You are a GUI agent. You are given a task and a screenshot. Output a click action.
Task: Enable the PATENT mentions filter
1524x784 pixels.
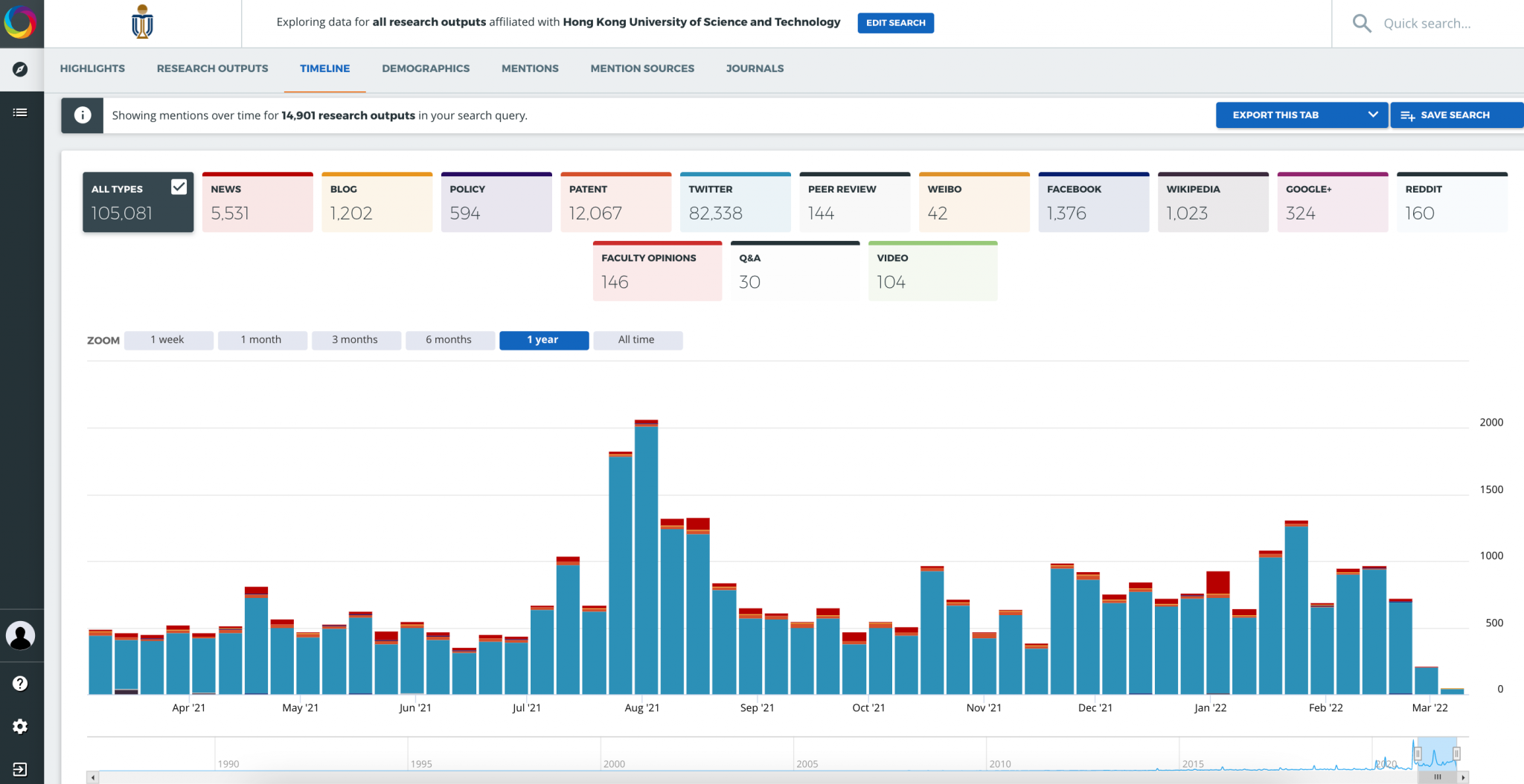(x=615, y=202)
